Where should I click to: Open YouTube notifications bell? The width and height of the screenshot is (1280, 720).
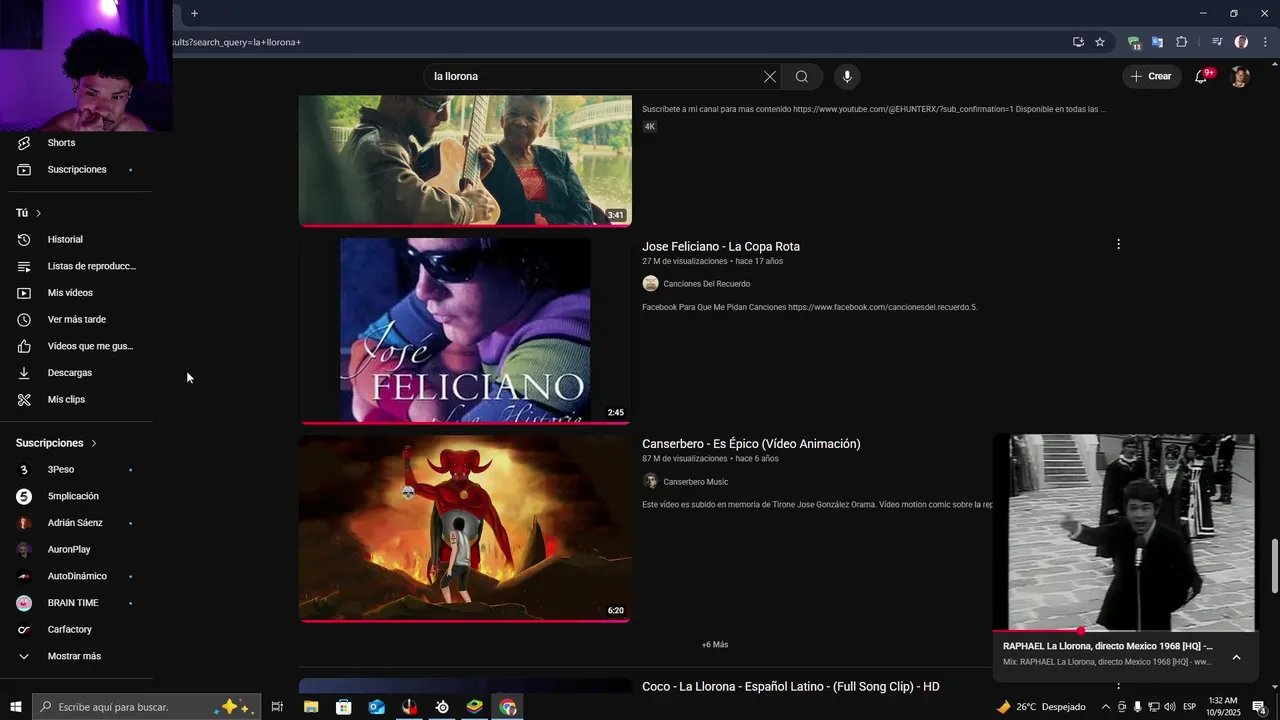1202,76
